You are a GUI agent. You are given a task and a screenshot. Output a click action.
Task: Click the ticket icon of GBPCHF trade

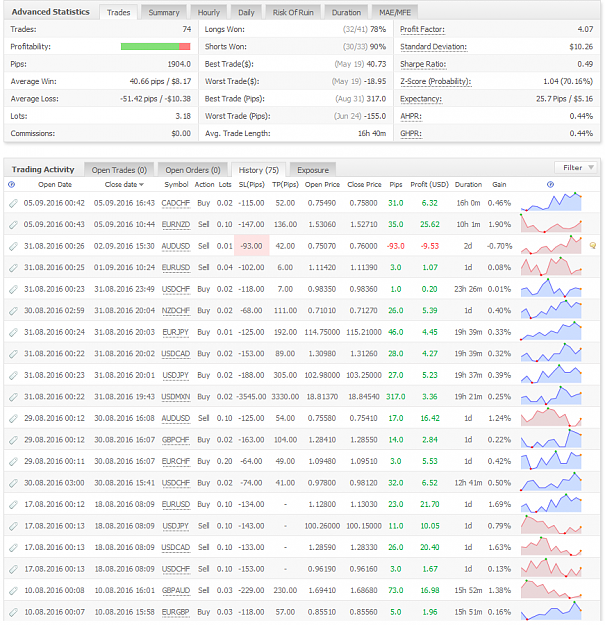[x=13, y=440]
